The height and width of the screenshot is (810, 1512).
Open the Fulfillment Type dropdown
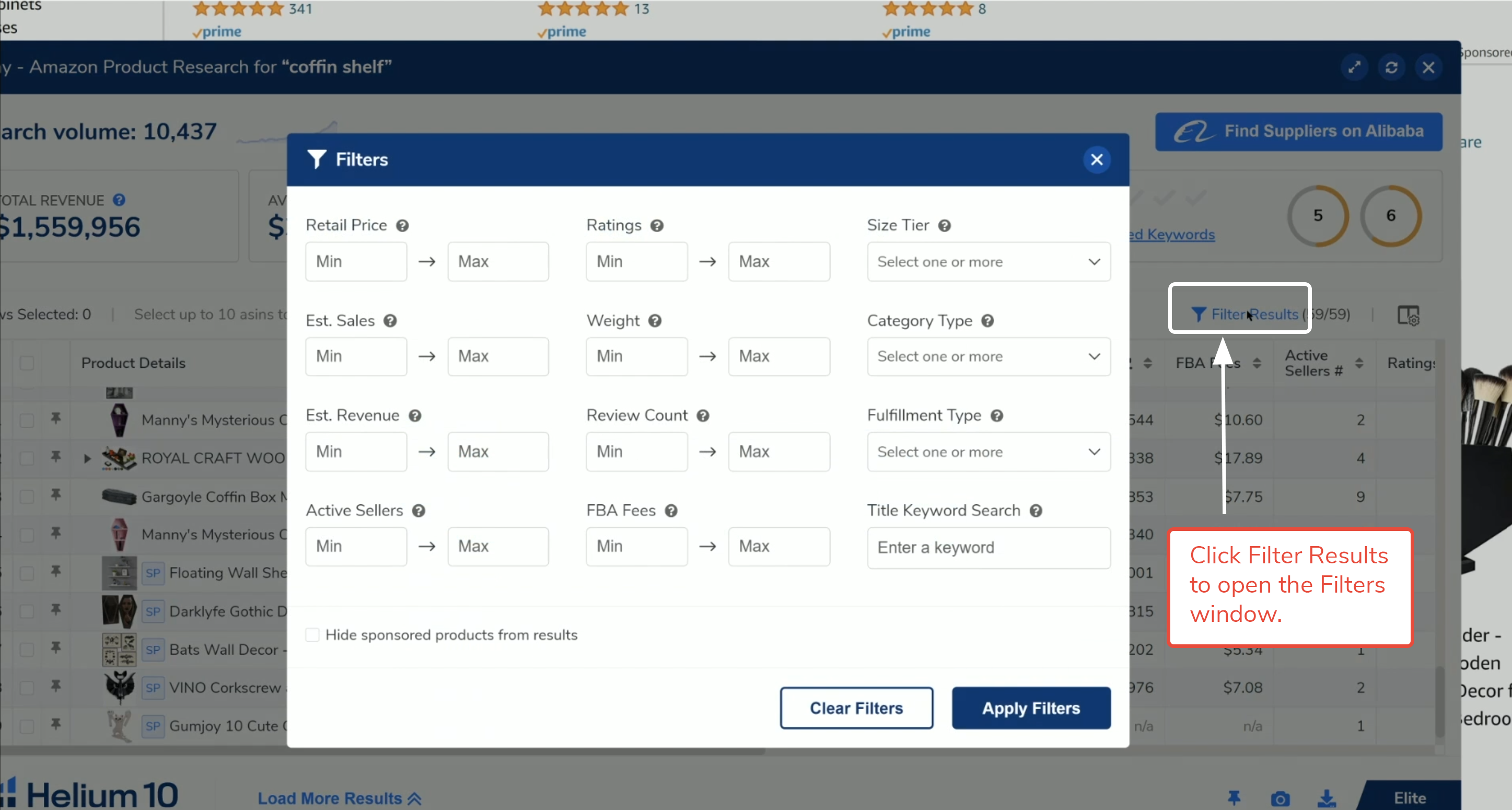(x=988, y=452)
